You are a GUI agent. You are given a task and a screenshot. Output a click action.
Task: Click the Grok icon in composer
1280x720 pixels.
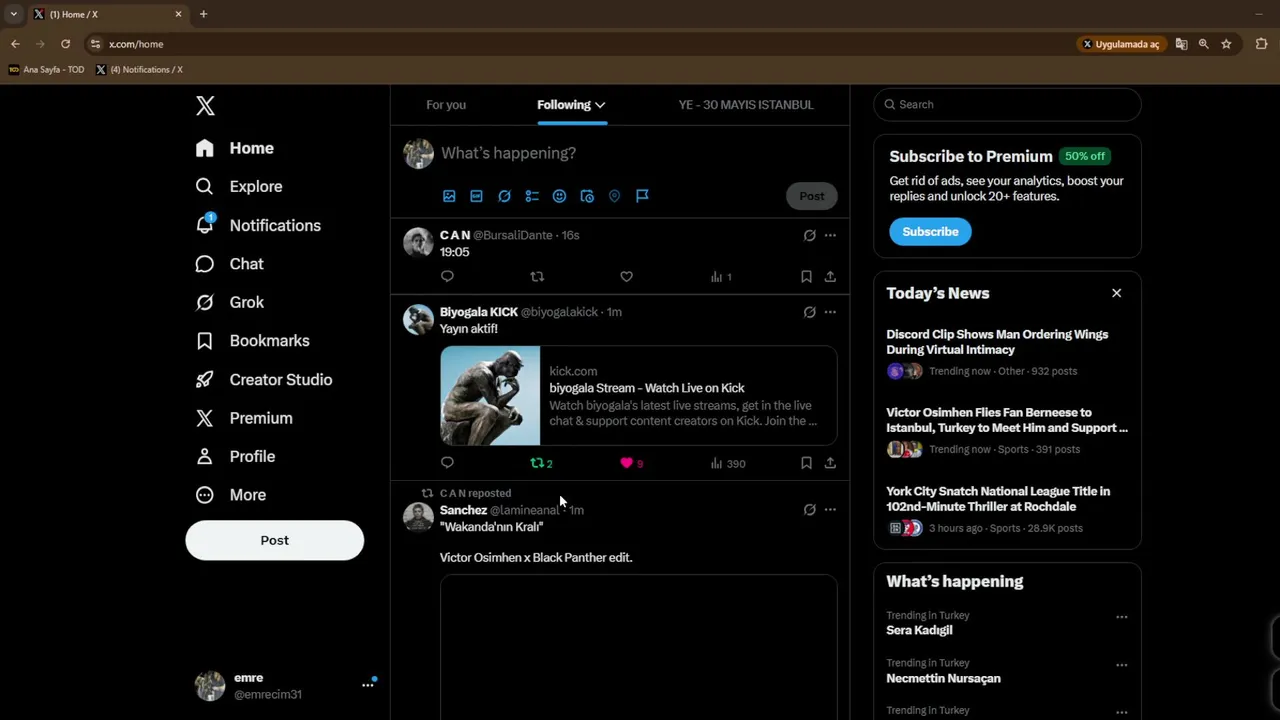point(504,196)
